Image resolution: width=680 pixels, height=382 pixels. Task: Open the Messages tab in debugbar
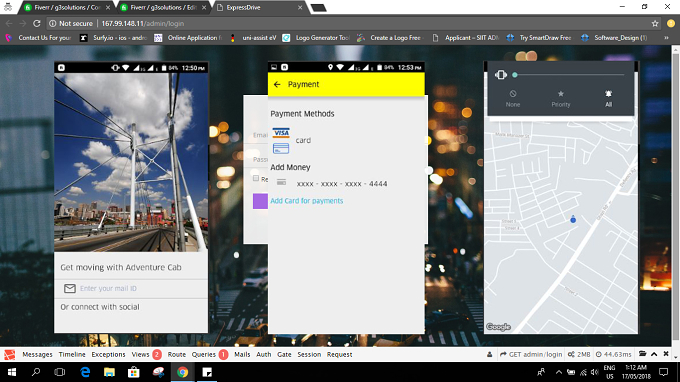click(37, 355)
